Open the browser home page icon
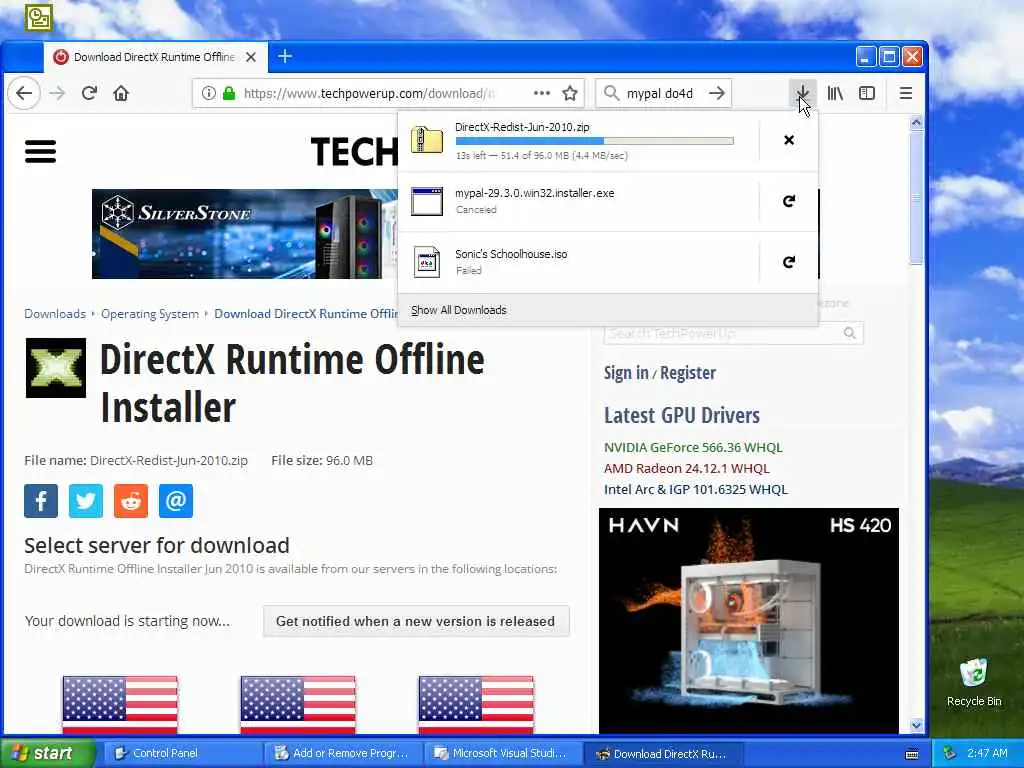The width and height of the screenshot is (1024, 768). (x=121, y=93)
